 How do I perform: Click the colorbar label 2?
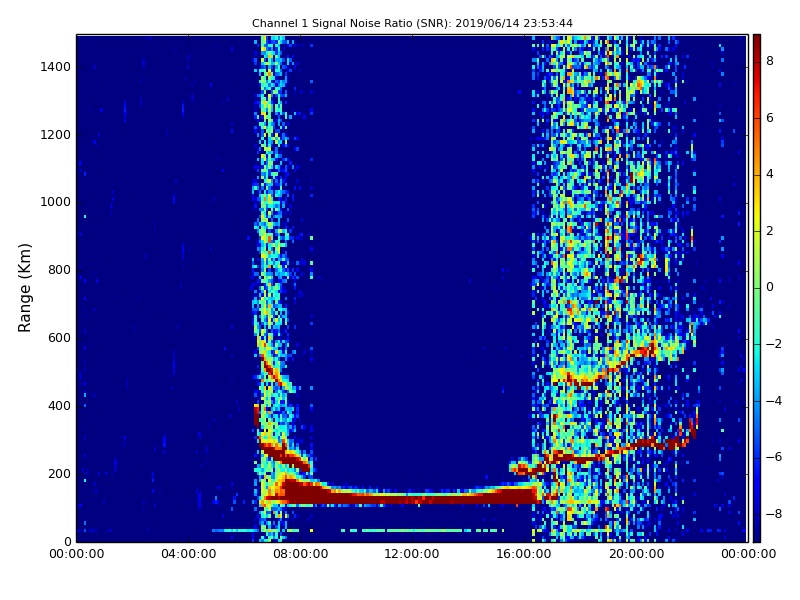pos(770,231)
